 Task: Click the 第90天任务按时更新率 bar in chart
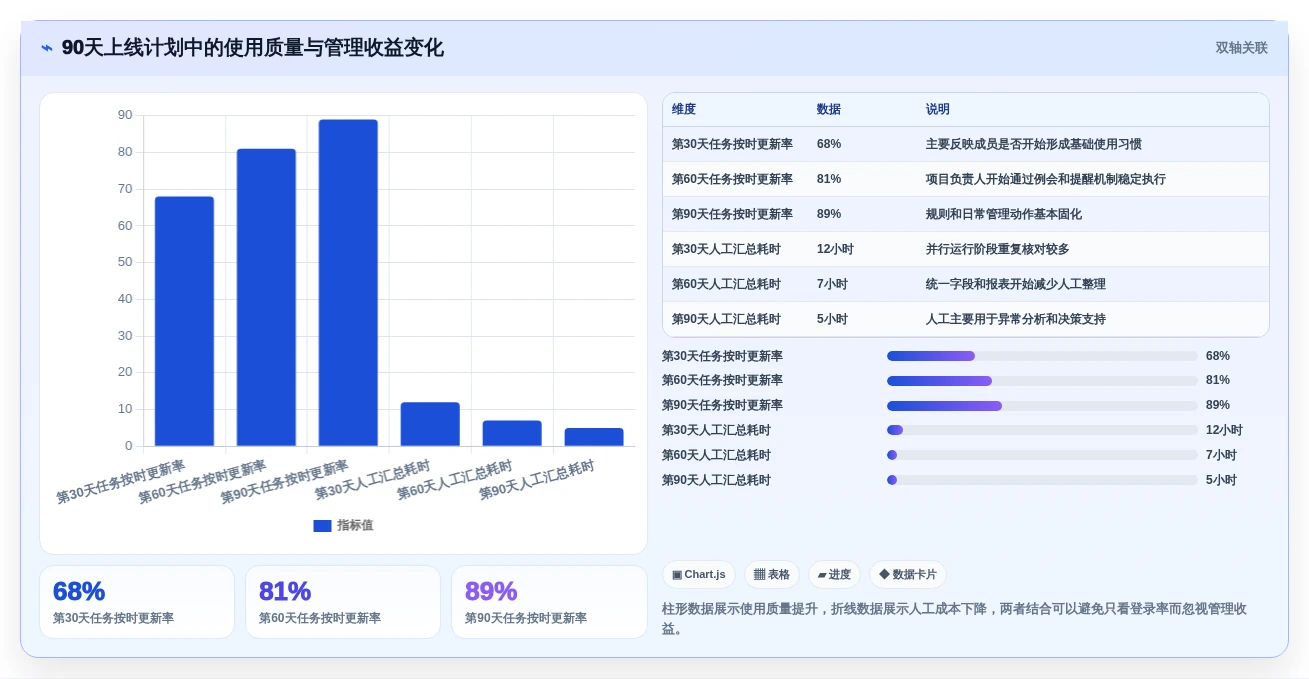click(348, 283)
